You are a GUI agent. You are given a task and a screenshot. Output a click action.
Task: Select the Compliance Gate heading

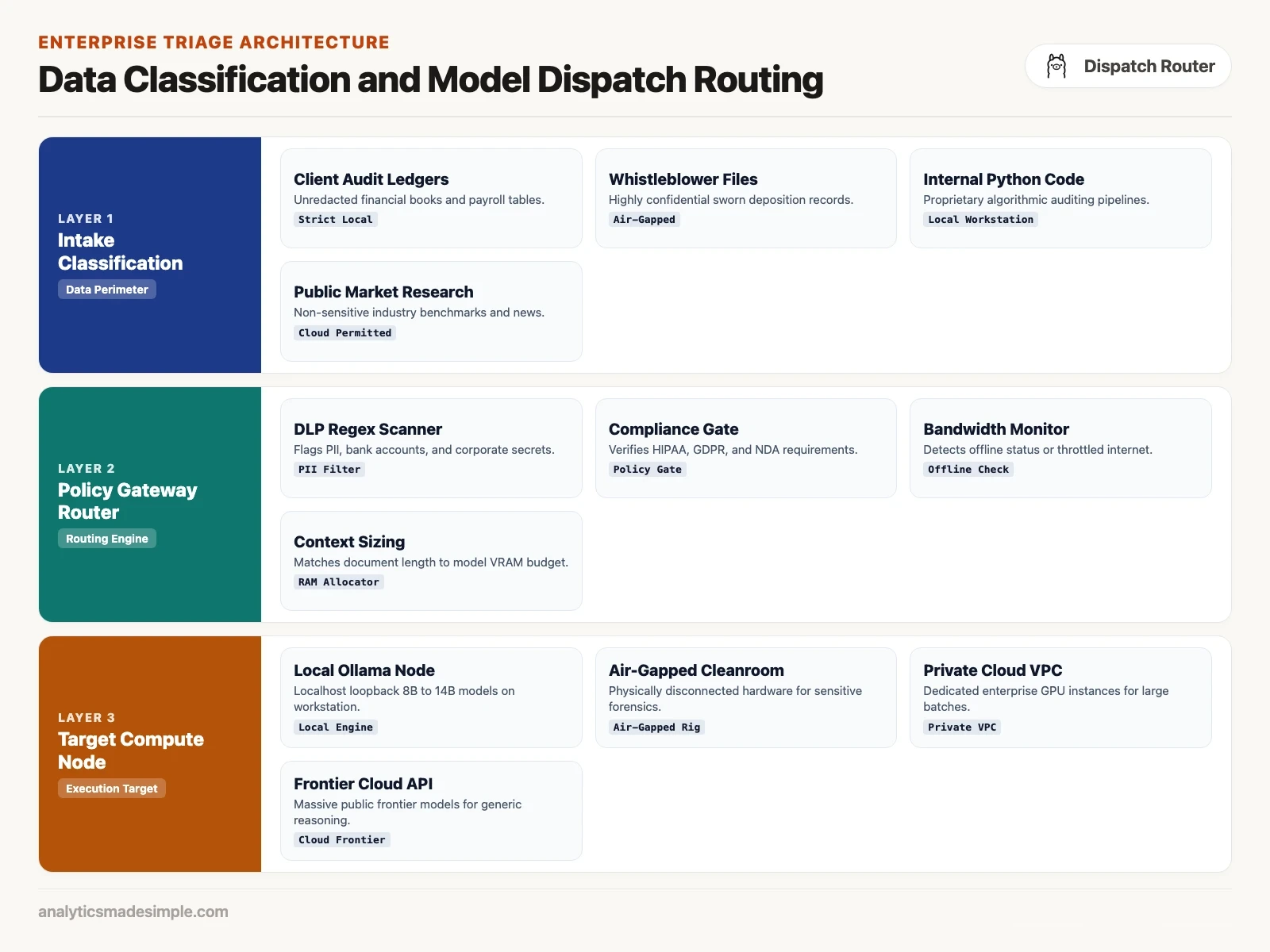tap(673, 429)
